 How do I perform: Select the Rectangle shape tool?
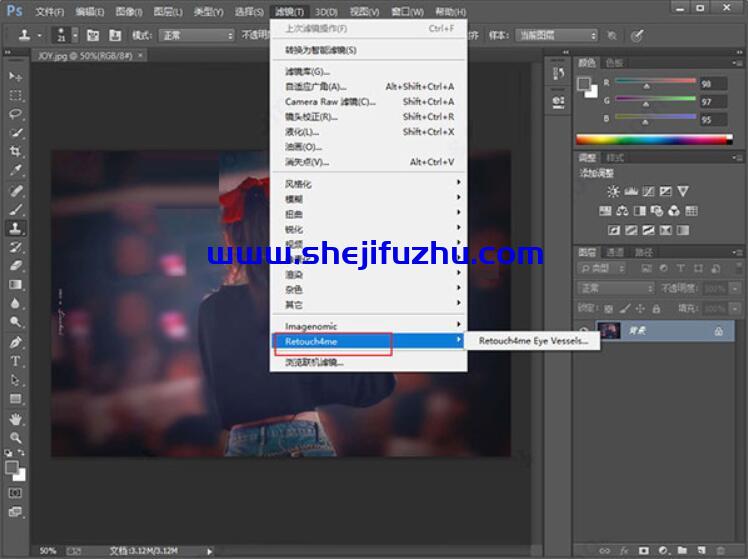(15, 399)
